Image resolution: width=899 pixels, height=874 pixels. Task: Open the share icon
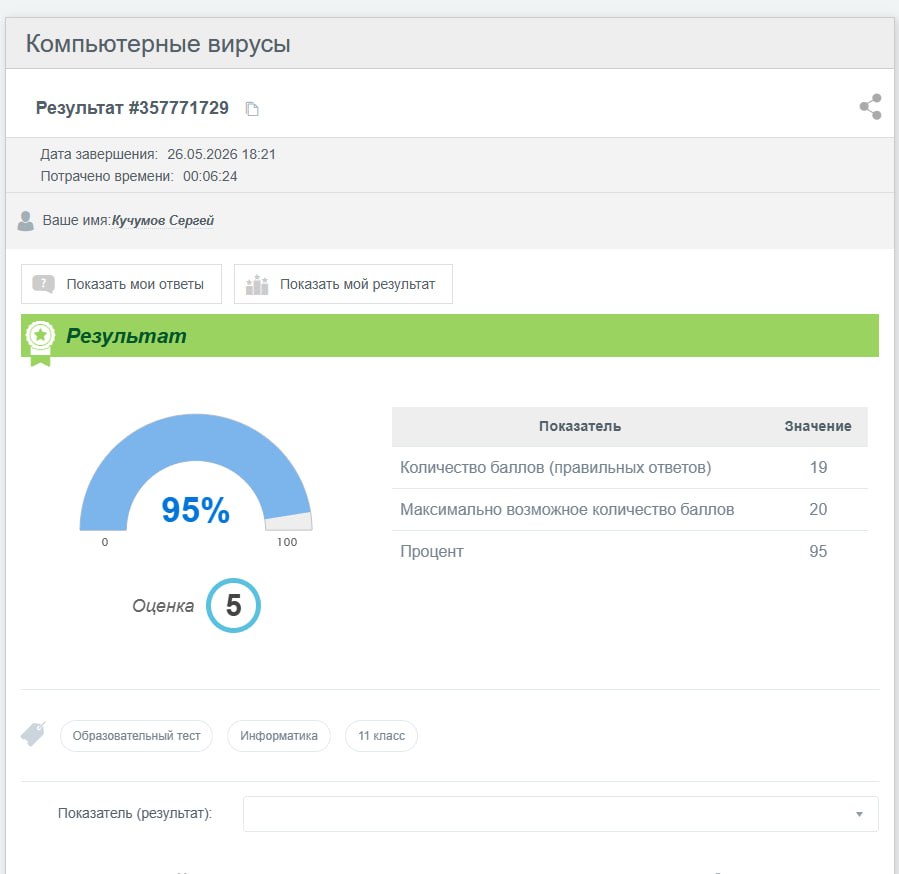tap(870, 107)
